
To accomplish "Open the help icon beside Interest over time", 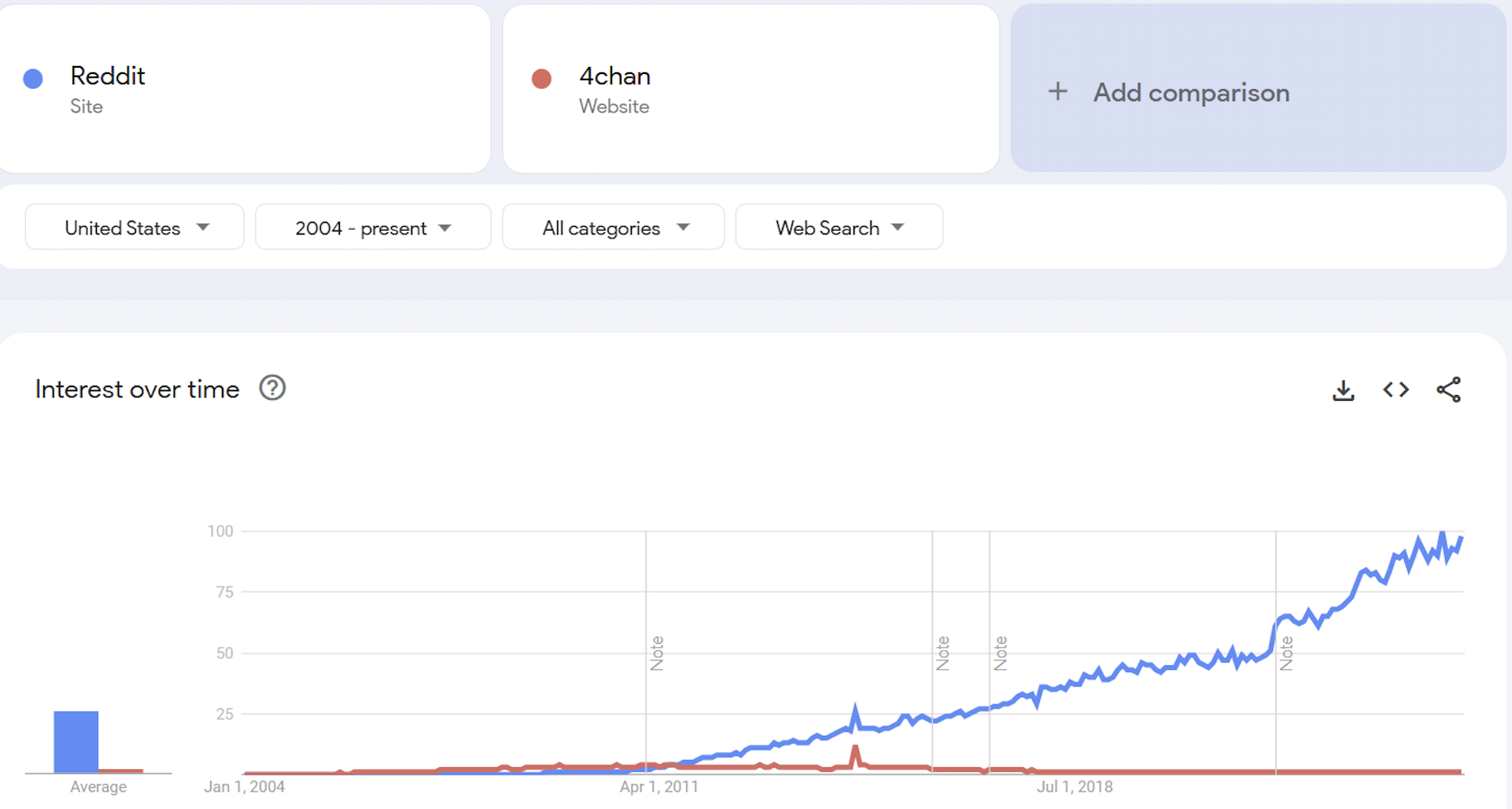I will (x=272, y=388).
